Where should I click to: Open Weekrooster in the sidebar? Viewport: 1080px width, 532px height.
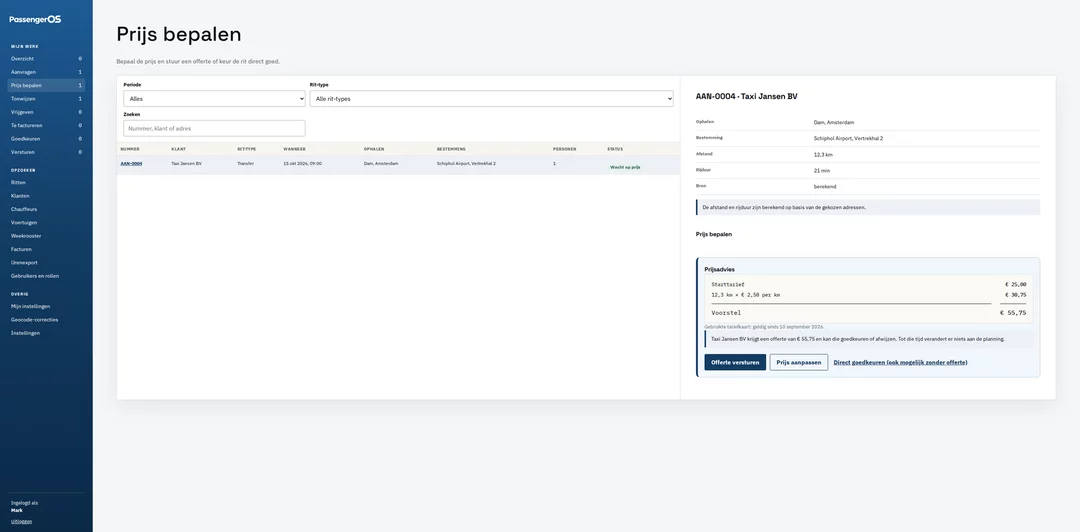click(x=46, y=236)
